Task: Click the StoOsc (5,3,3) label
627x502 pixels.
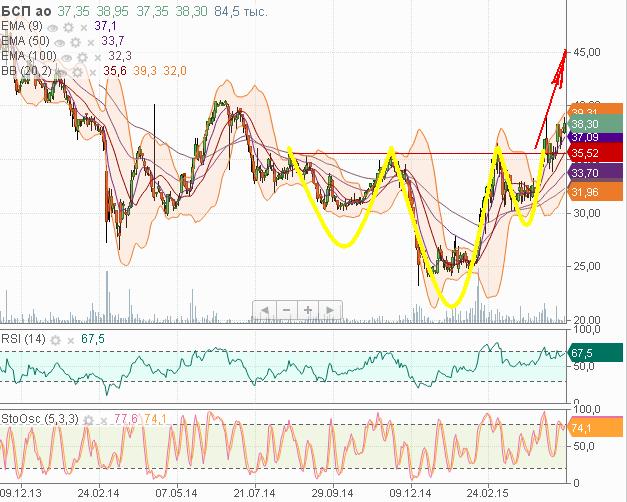Action: tap(40, 419)
